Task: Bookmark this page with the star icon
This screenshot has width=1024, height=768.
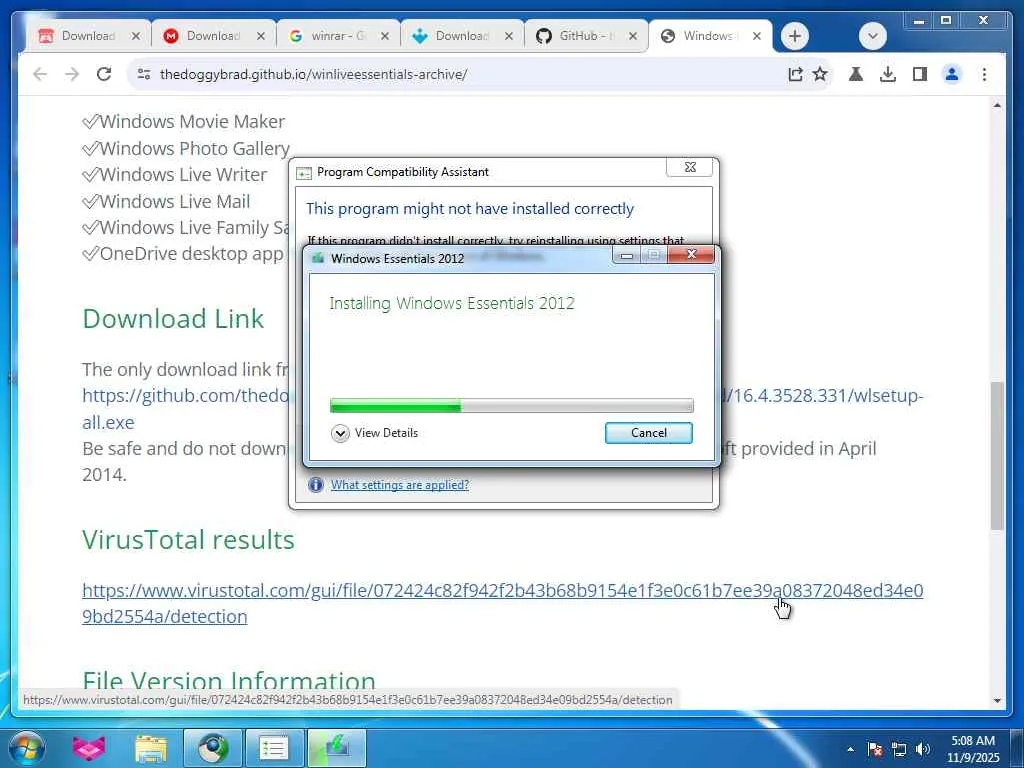Action: [x=820, y=74]
